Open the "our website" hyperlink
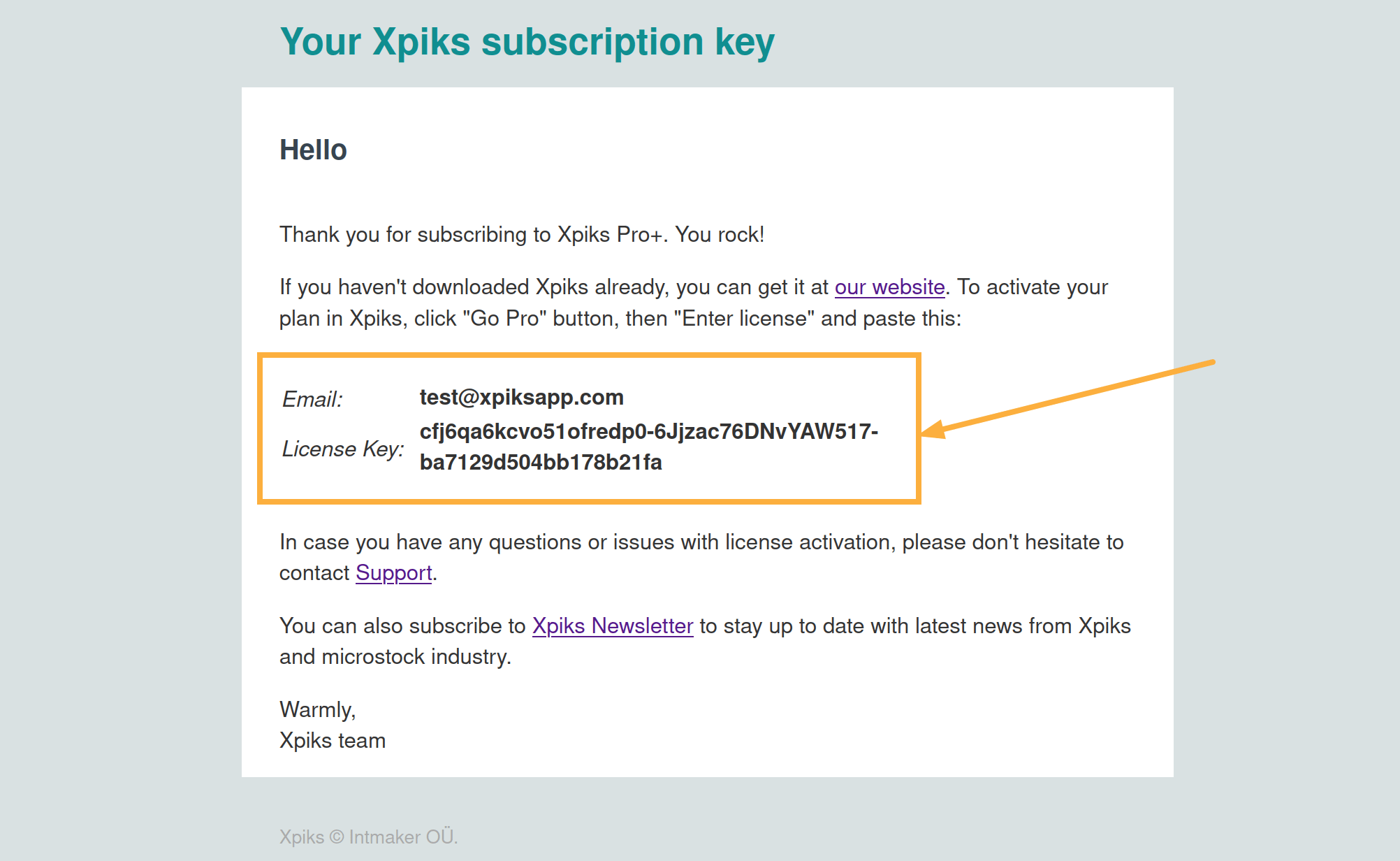Viewport: 1400px width, 861px height. [889, 287]
